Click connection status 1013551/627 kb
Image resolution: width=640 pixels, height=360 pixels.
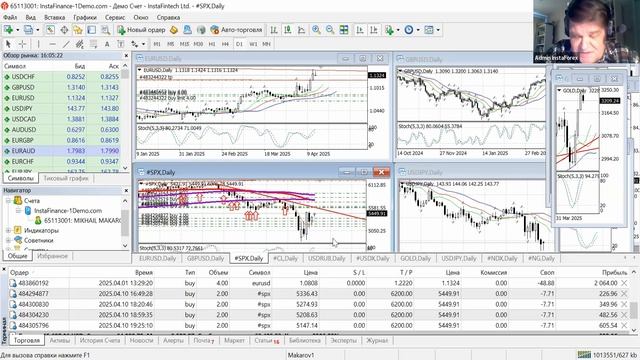point(606,355)
